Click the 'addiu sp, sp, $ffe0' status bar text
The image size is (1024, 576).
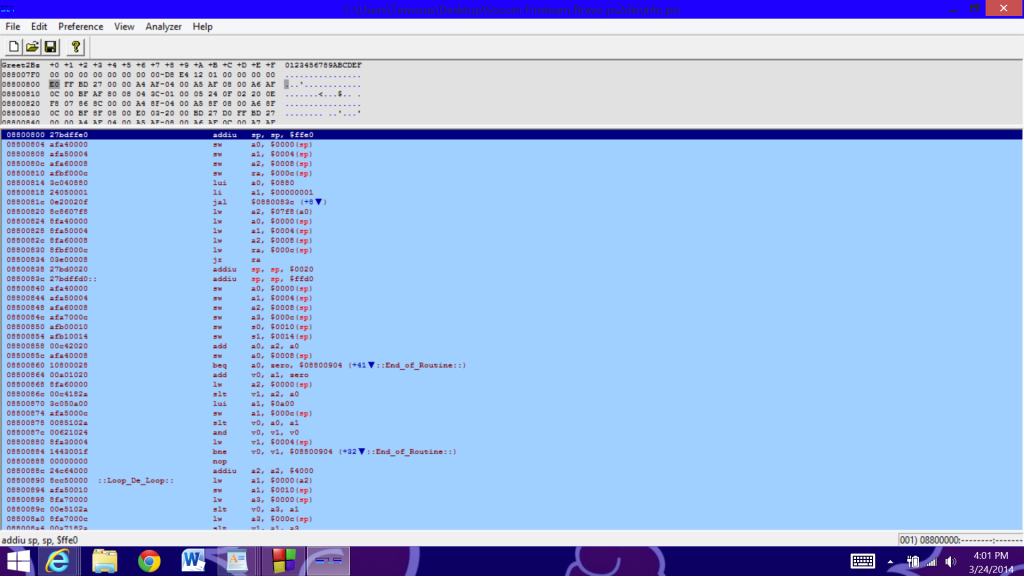click(x=40, y=540)
